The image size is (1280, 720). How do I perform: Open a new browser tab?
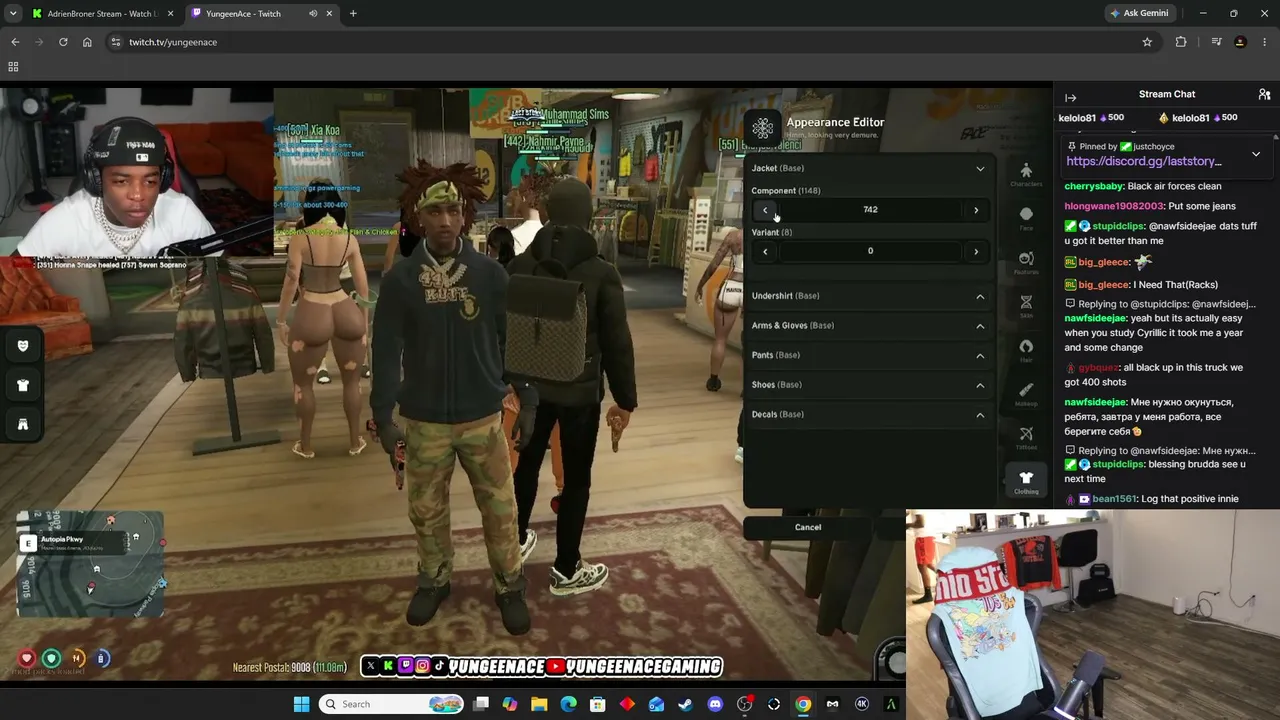(353, 14)
